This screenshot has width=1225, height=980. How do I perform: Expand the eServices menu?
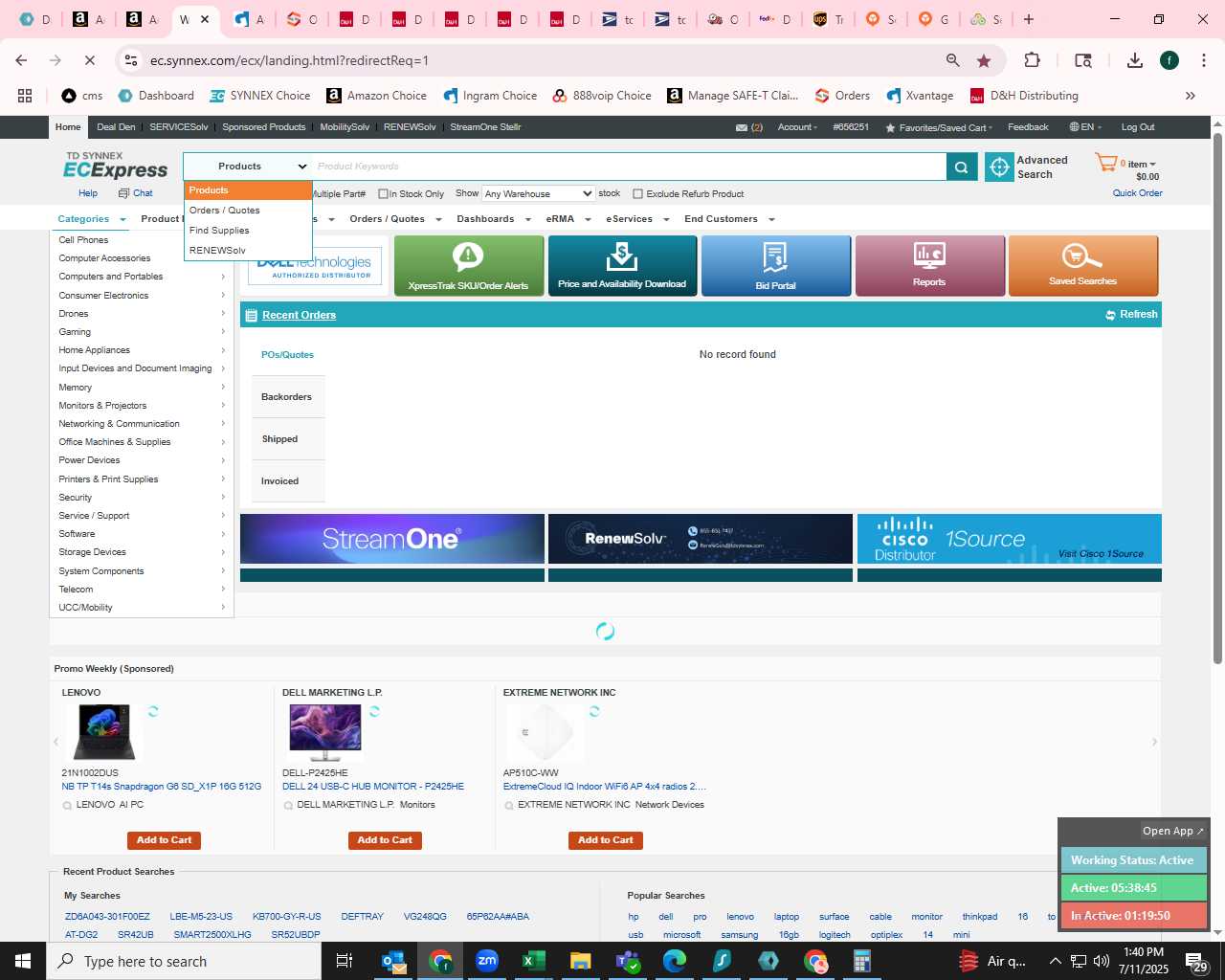637,219
